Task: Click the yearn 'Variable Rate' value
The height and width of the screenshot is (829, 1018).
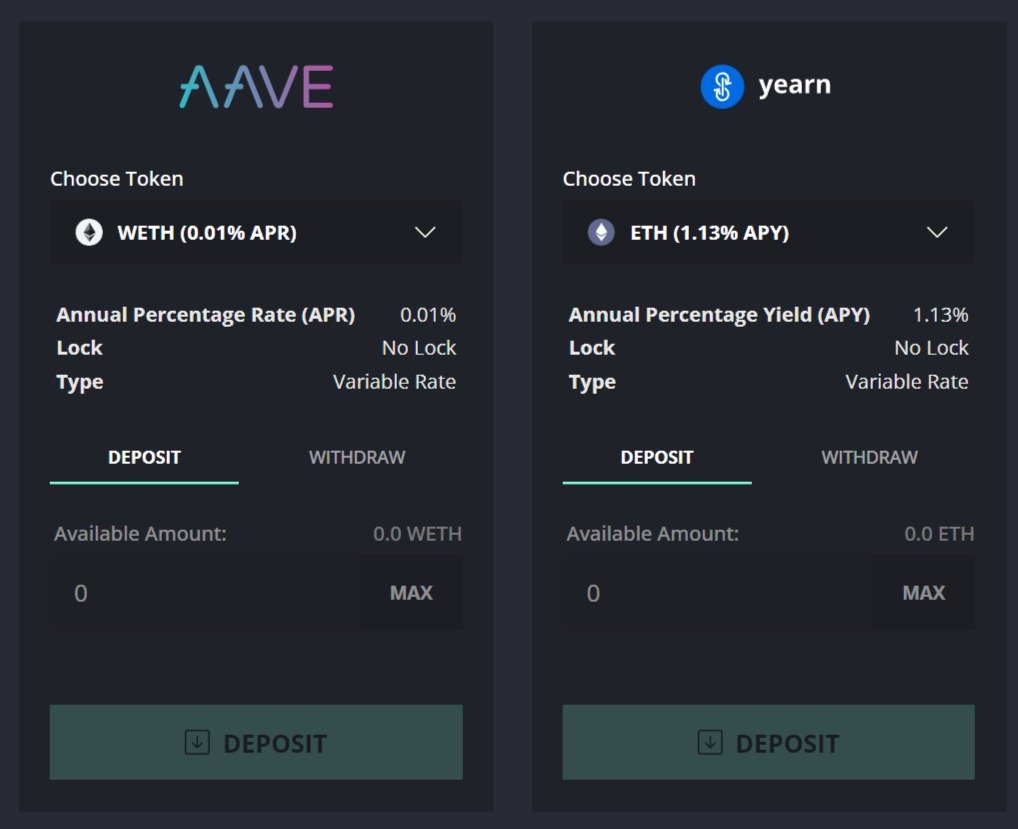Action: coord(907,382)
